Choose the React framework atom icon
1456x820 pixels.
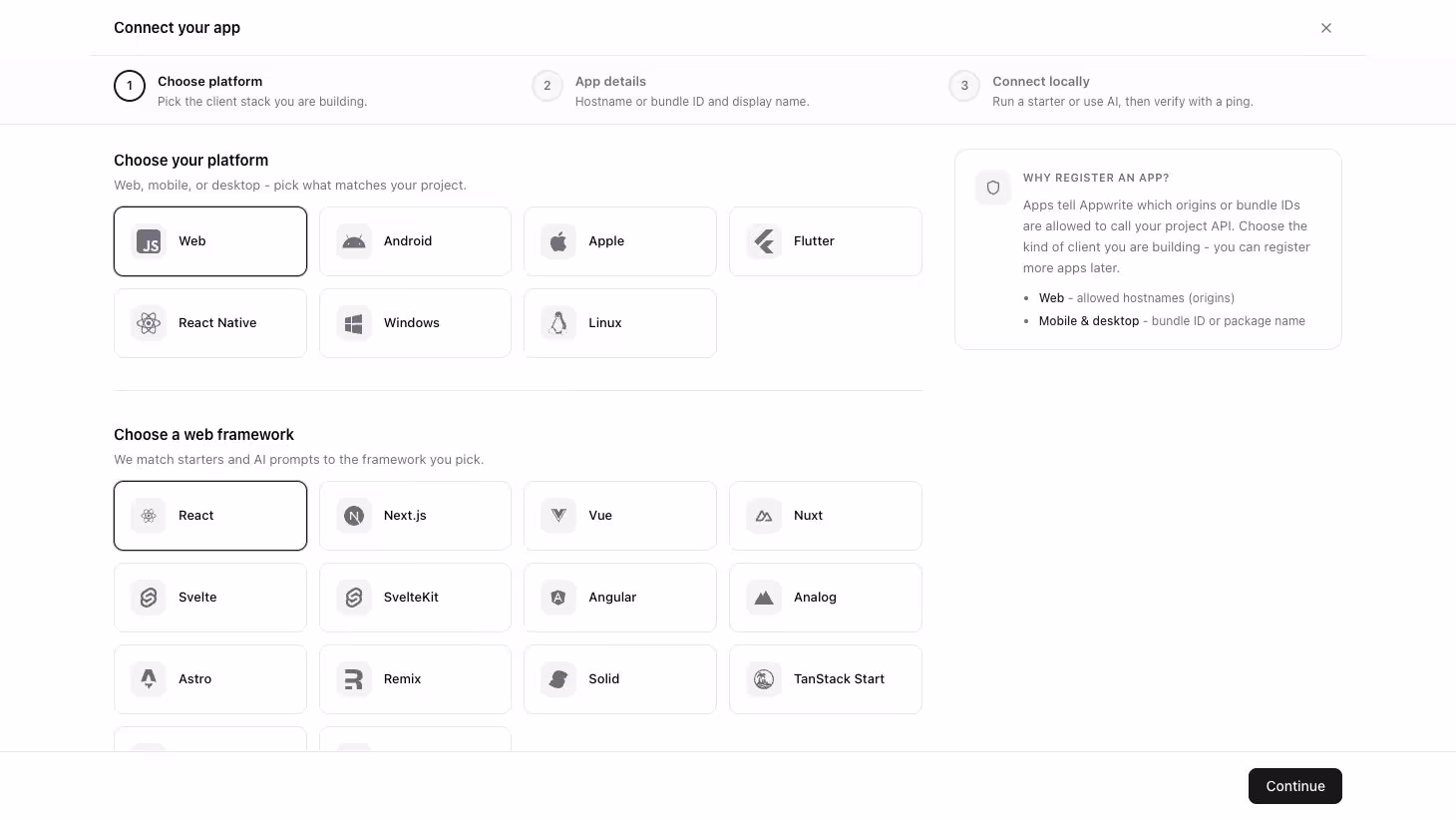pyautogui.click(x=149, y=516)
